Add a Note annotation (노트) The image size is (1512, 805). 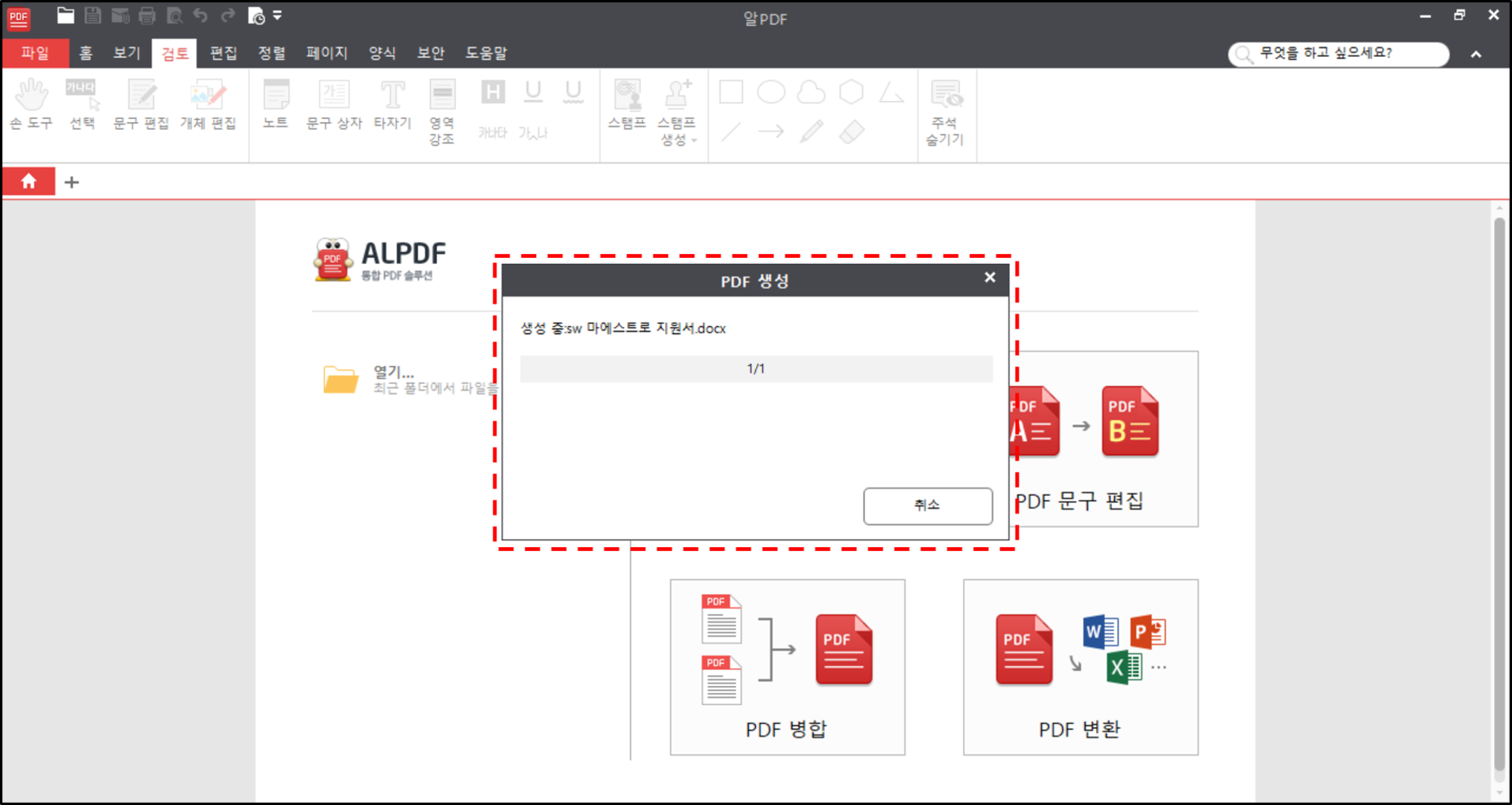(x=276, y=105)
